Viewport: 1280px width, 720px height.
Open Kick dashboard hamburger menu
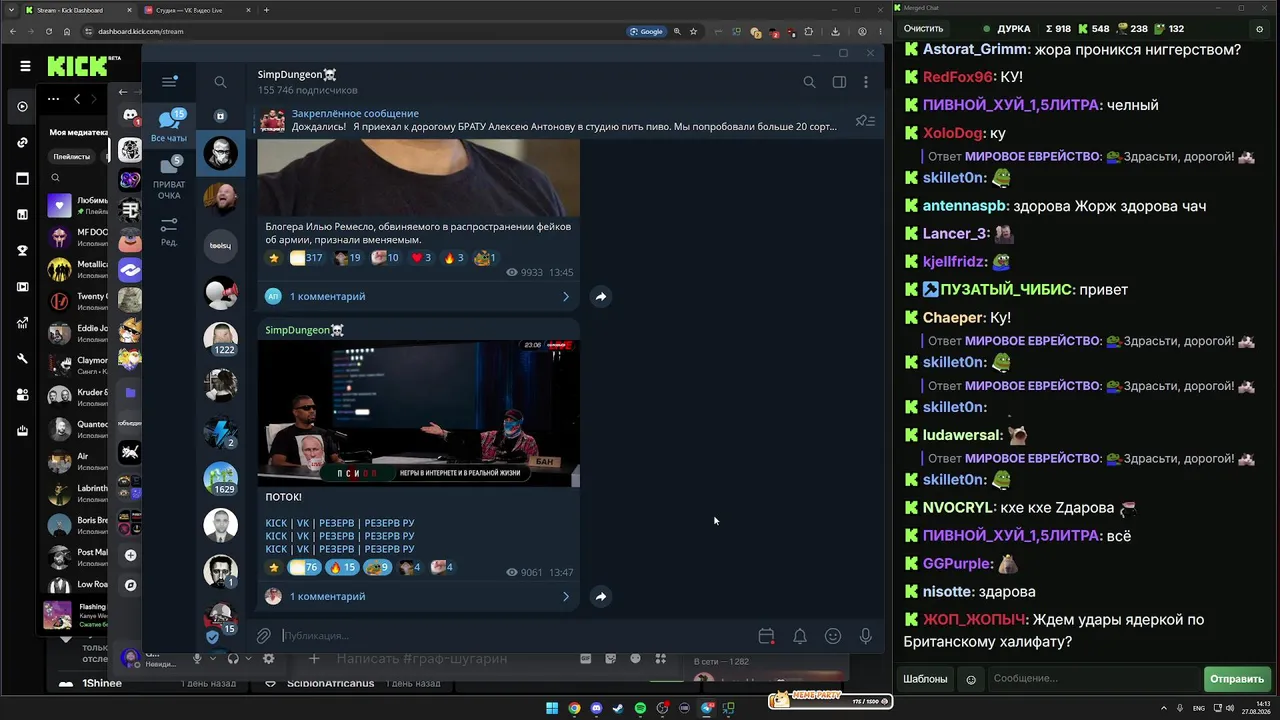[25, 66]
